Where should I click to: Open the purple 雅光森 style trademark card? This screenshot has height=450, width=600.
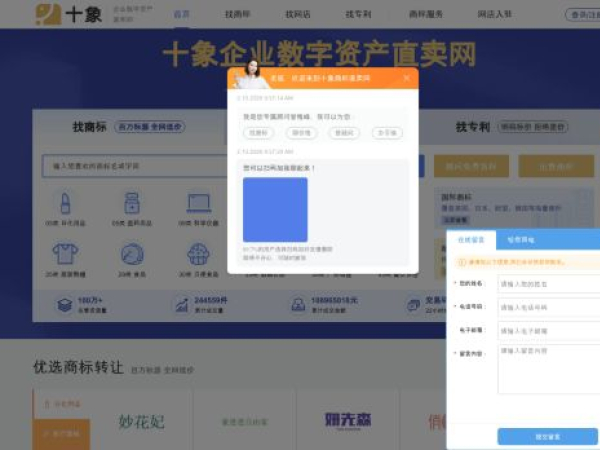(348, 420)
